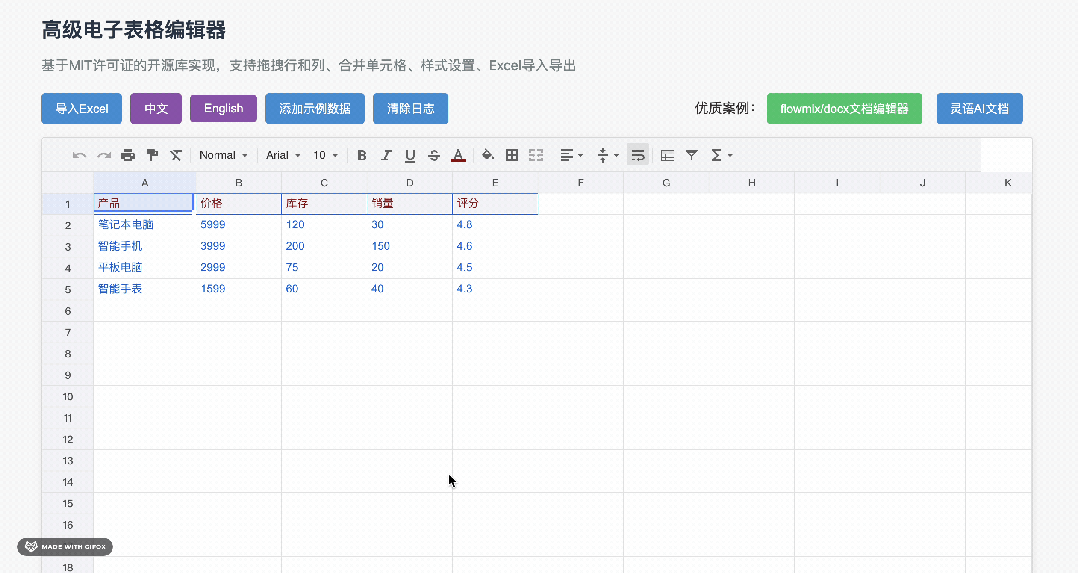This screenshot has height=574, width=1079.
Task: Select column B header
Action: [x=239, y=182]
